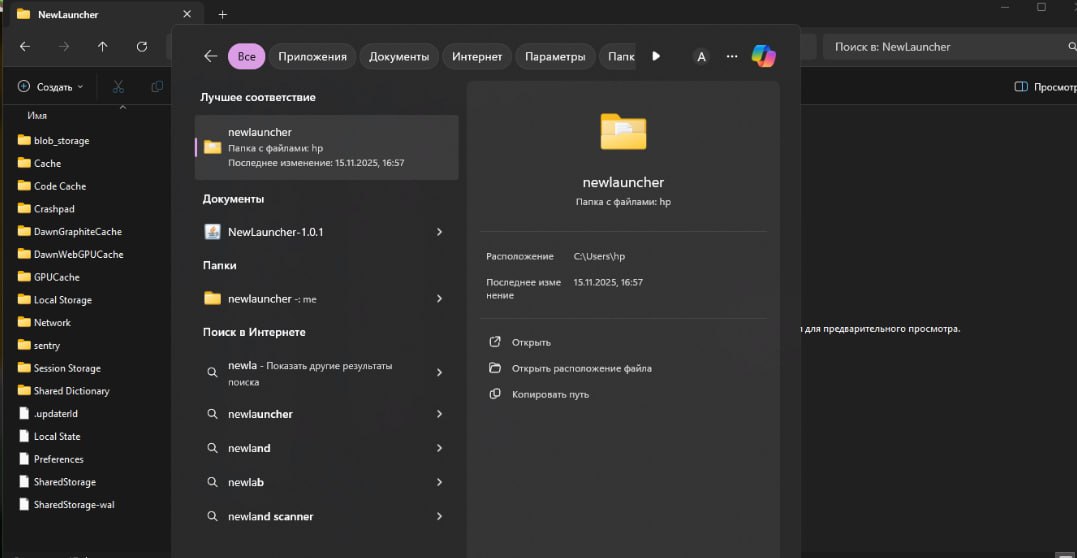Viewport: 1077px width, 558px height.
Task: Click Открыть to open the folder
Action: (530, 342)
